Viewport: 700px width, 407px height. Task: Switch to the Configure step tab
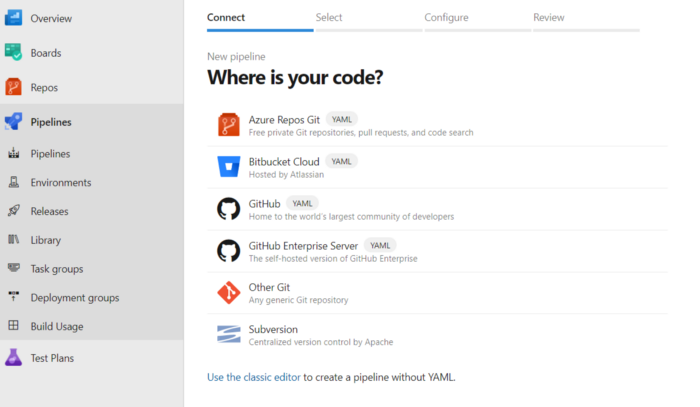click(x=446, y=18)
